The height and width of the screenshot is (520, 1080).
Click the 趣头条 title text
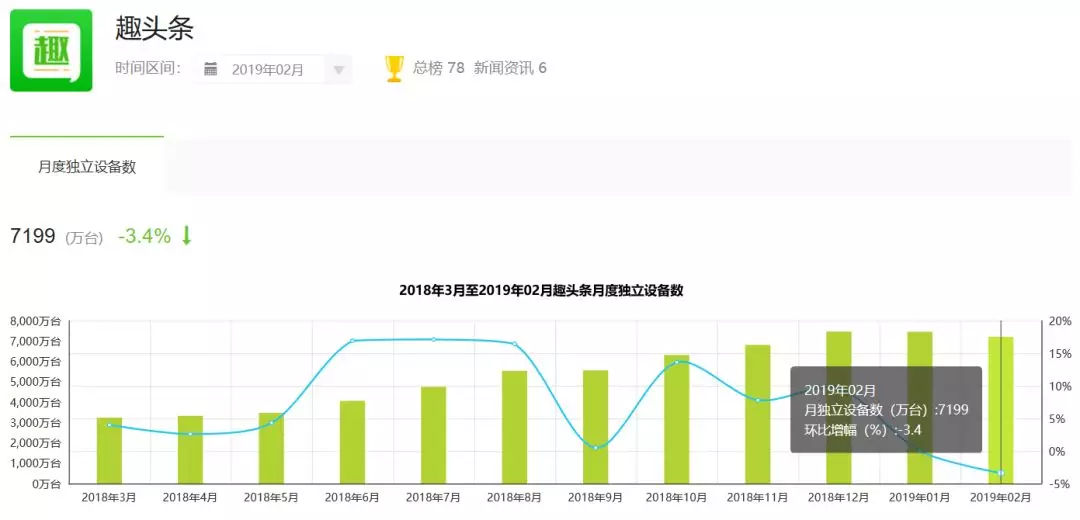pos(155,28)
